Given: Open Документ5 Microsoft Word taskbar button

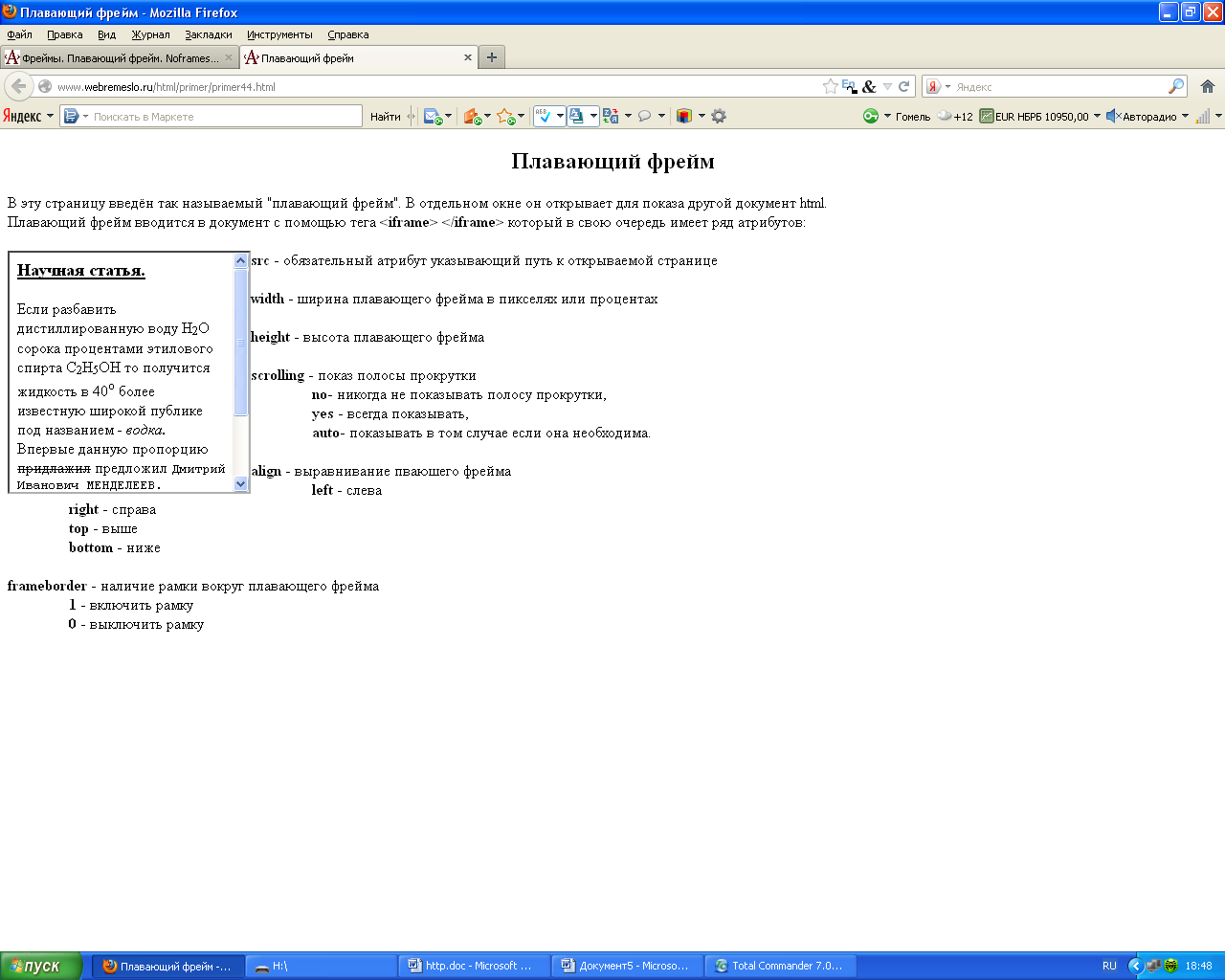Looking at the screenshot, I should [629, 966].
